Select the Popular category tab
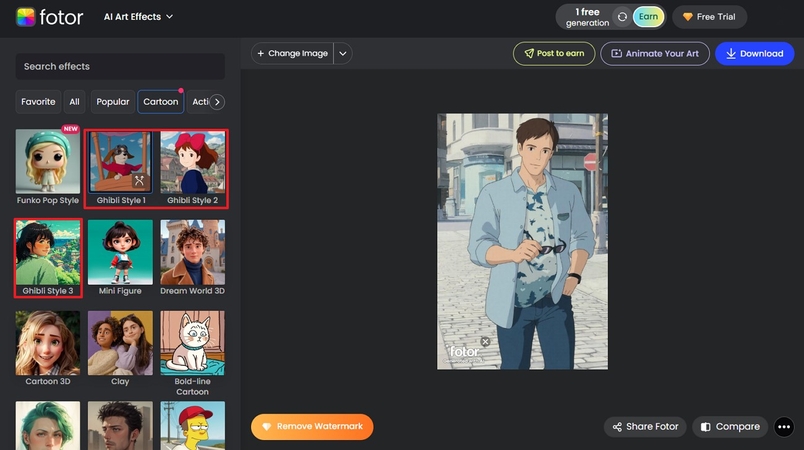Viewport: 804px width, 450px height. 113,101
